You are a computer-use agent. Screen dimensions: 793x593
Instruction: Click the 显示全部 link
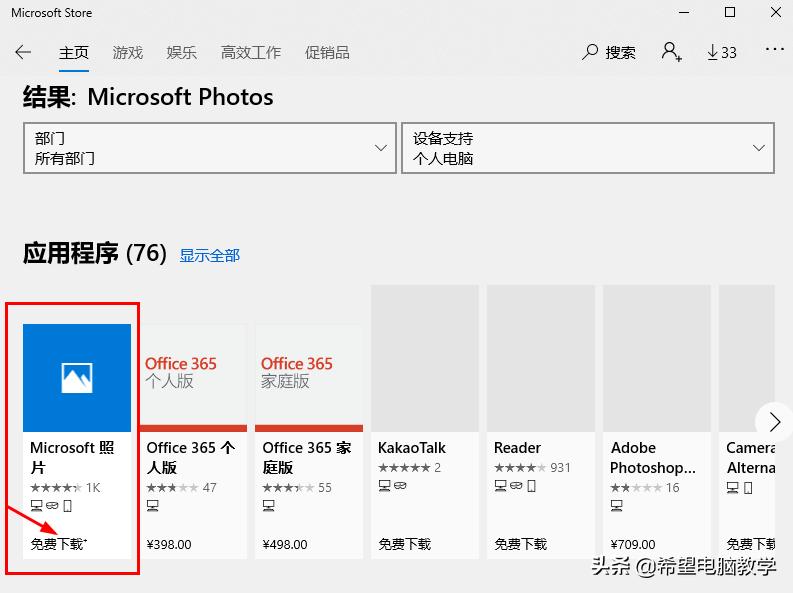point(209,255)
